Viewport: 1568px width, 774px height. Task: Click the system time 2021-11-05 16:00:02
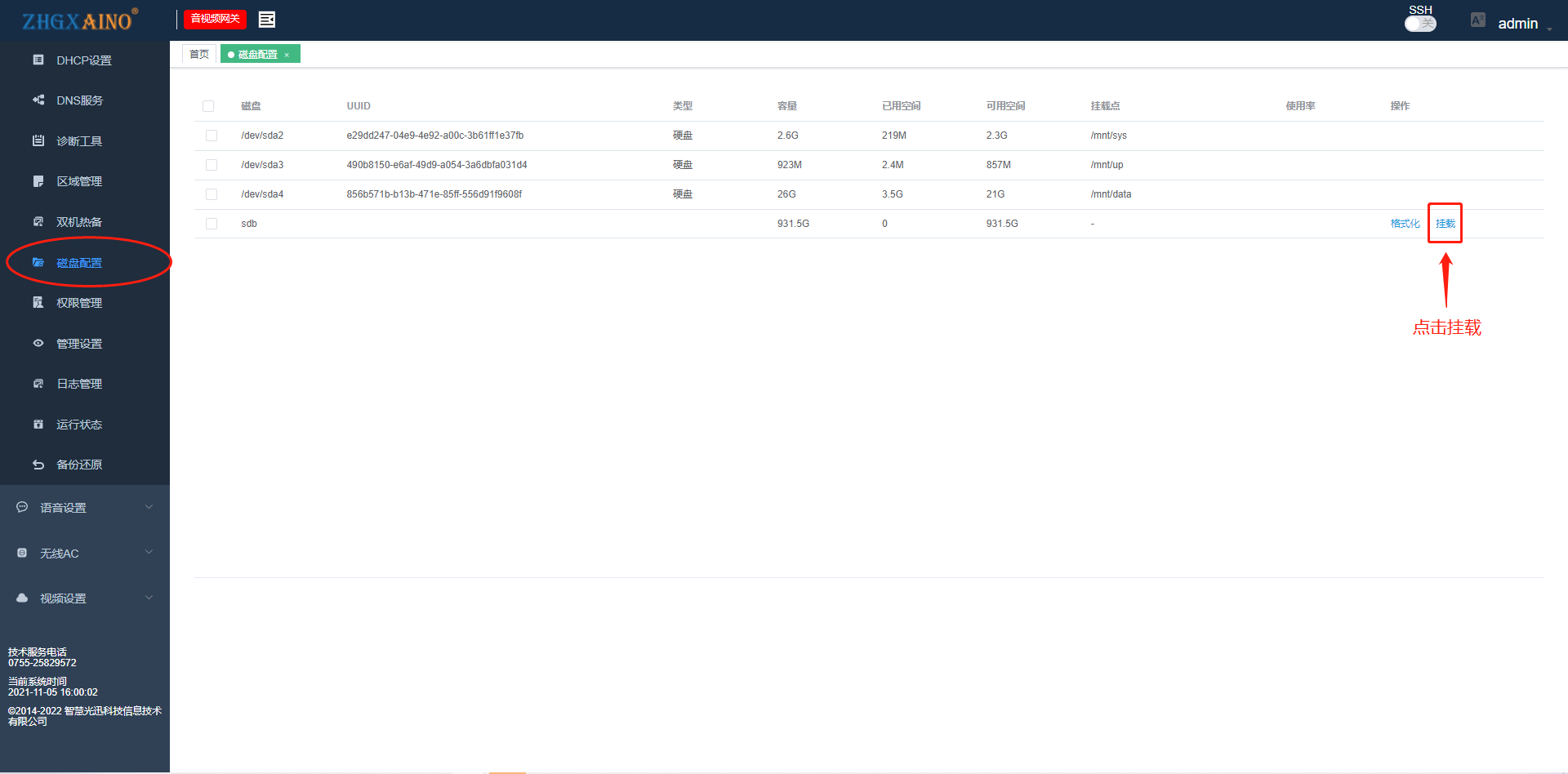point(53,692)
